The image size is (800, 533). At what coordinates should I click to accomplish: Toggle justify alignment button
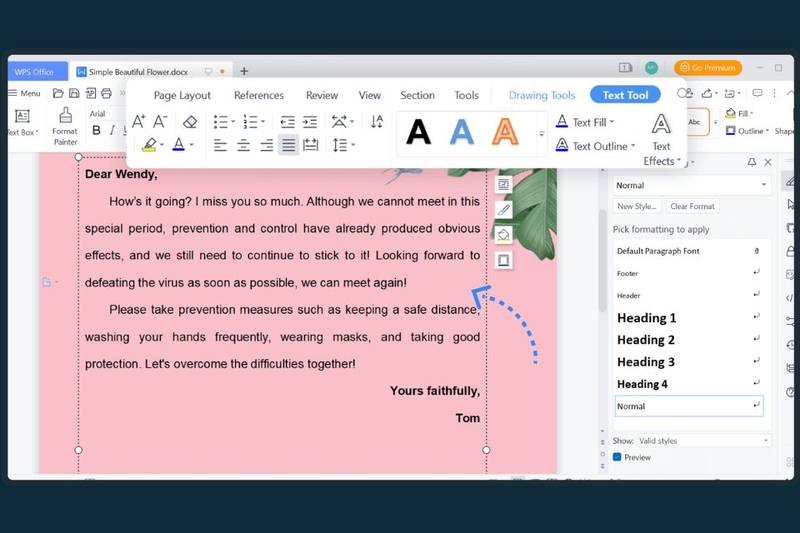click(288, 145)
